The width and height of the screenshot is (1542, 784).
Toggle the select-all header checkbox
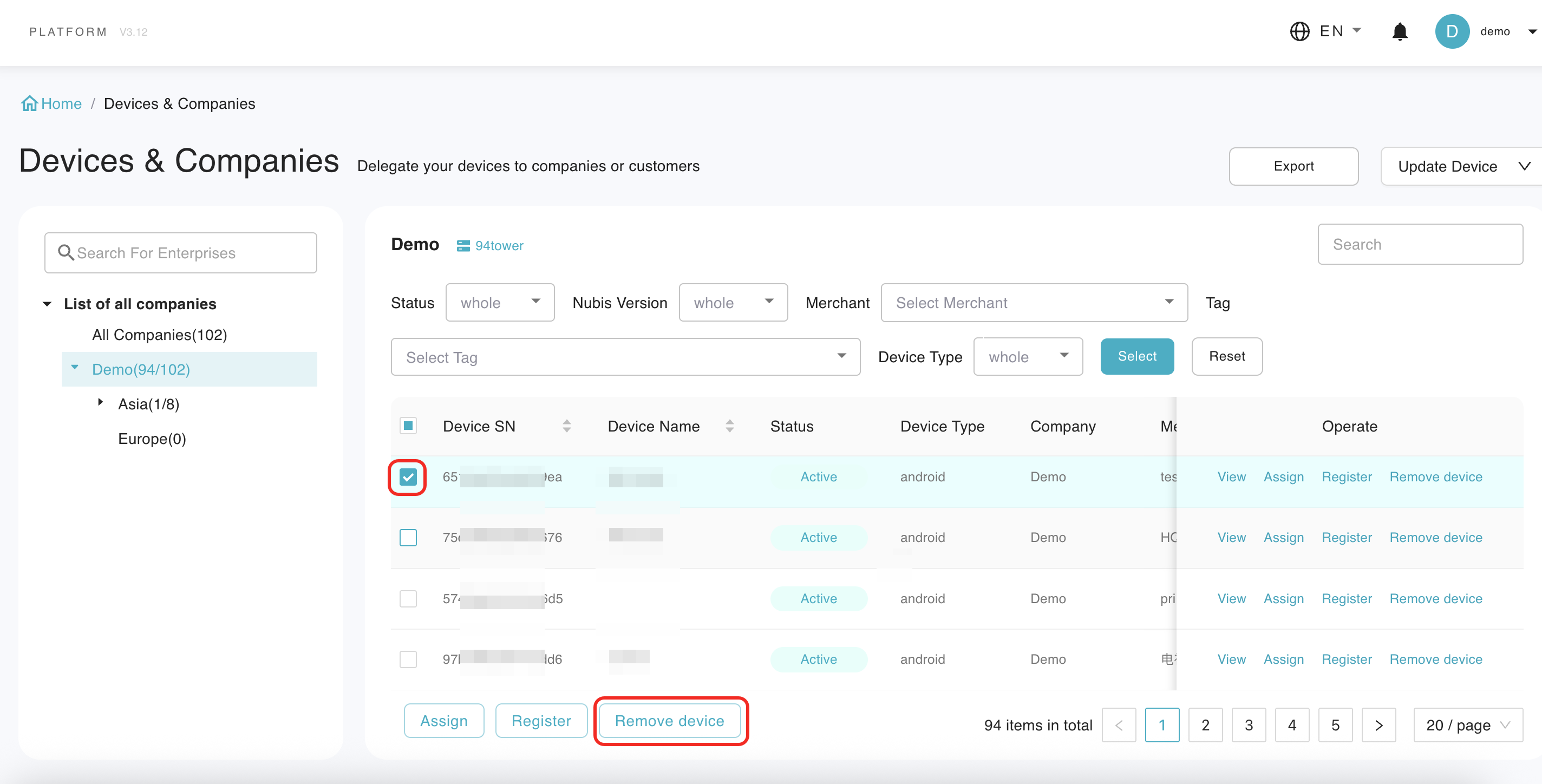tap(408, 426)
